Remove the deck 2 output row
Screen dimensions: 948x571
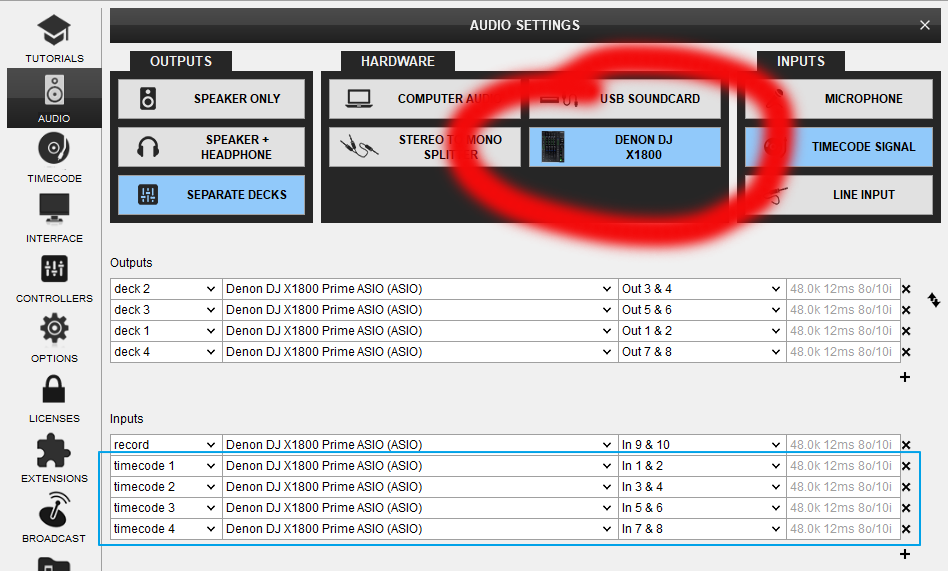[906, 289]
